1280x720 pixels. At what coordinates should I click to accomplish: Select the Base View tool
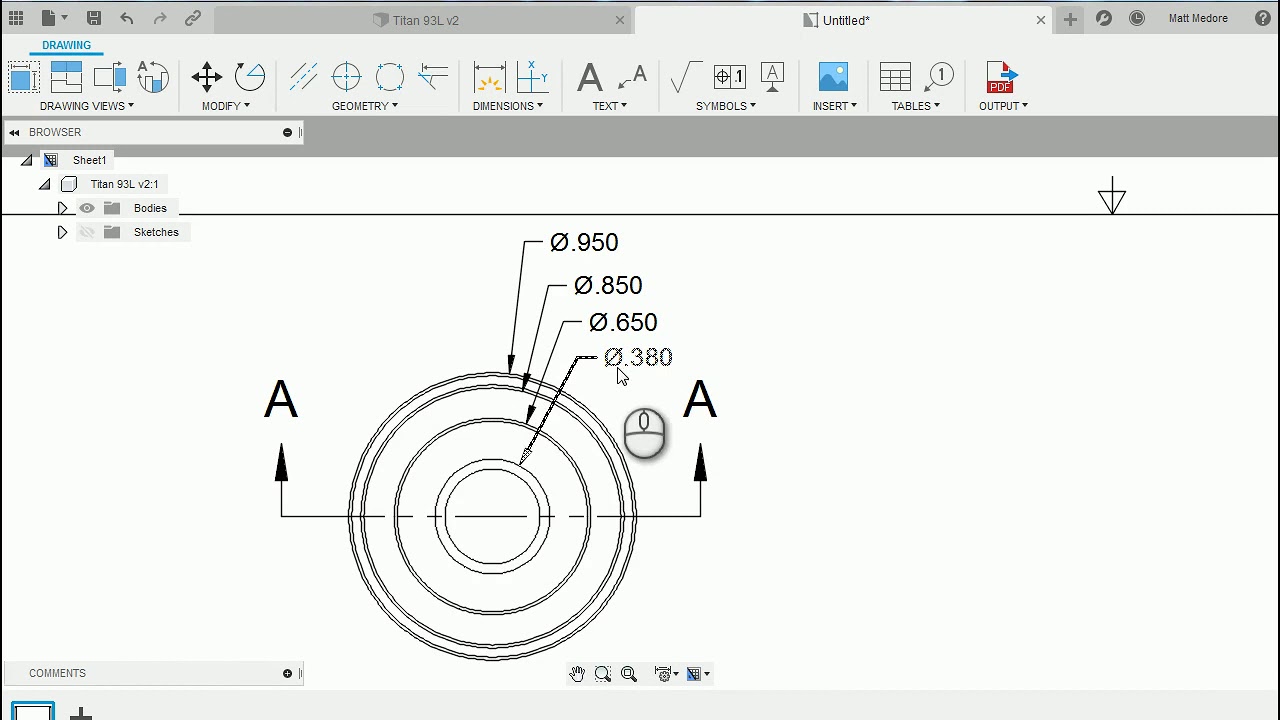click(x=23, y=77)
